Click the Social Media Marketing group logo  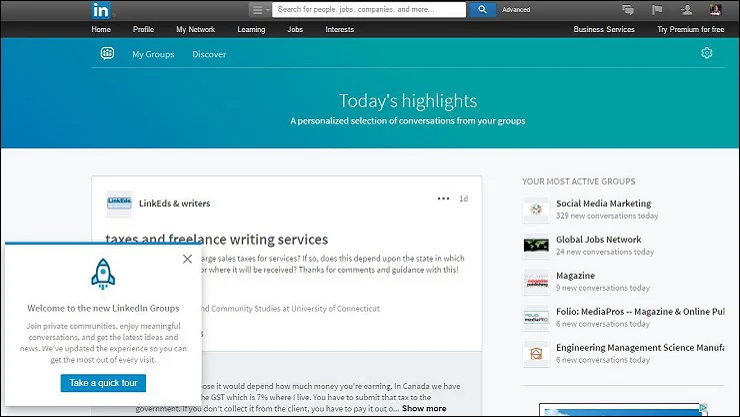point(536,209)
